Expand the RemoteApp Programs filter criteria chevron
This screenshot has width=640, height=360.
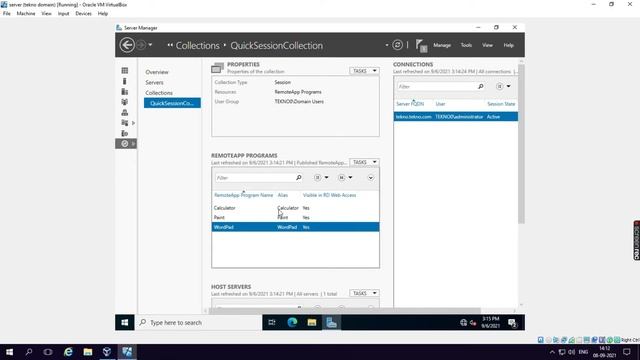[371, 178]
